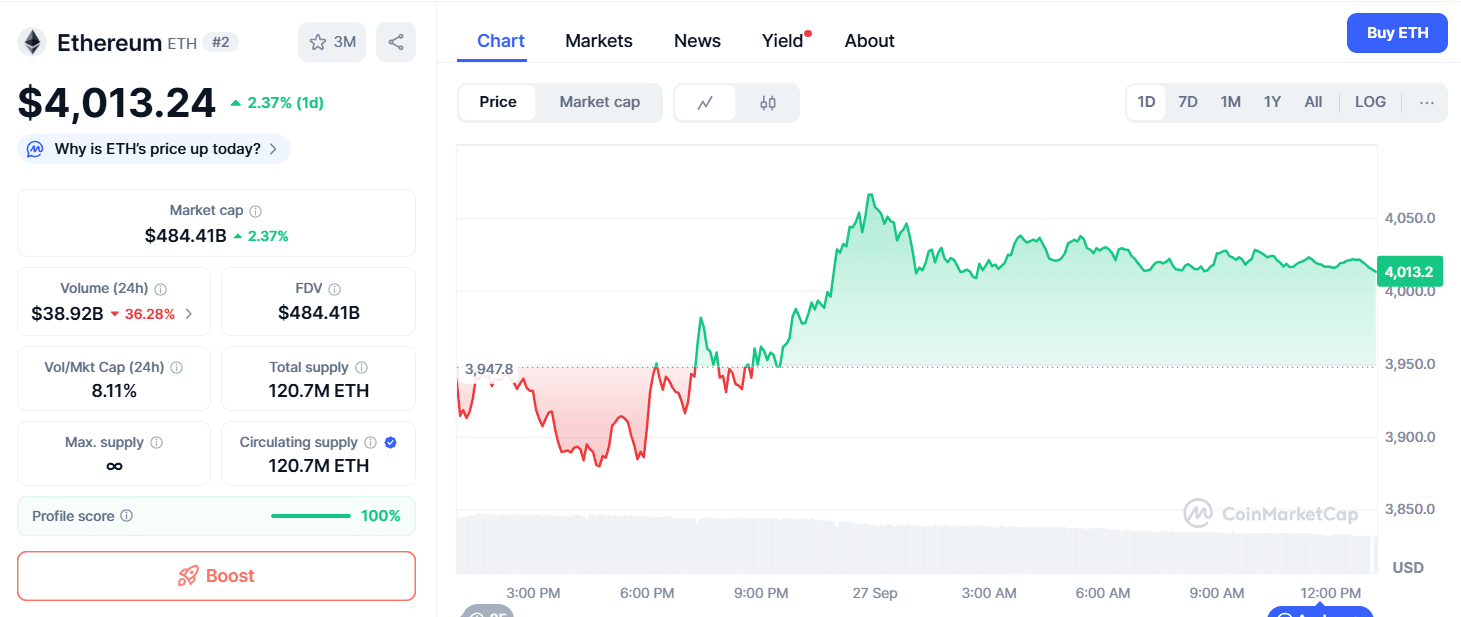
Task: Toggle the Market cap chart view
Action: [x=599, y=102]
